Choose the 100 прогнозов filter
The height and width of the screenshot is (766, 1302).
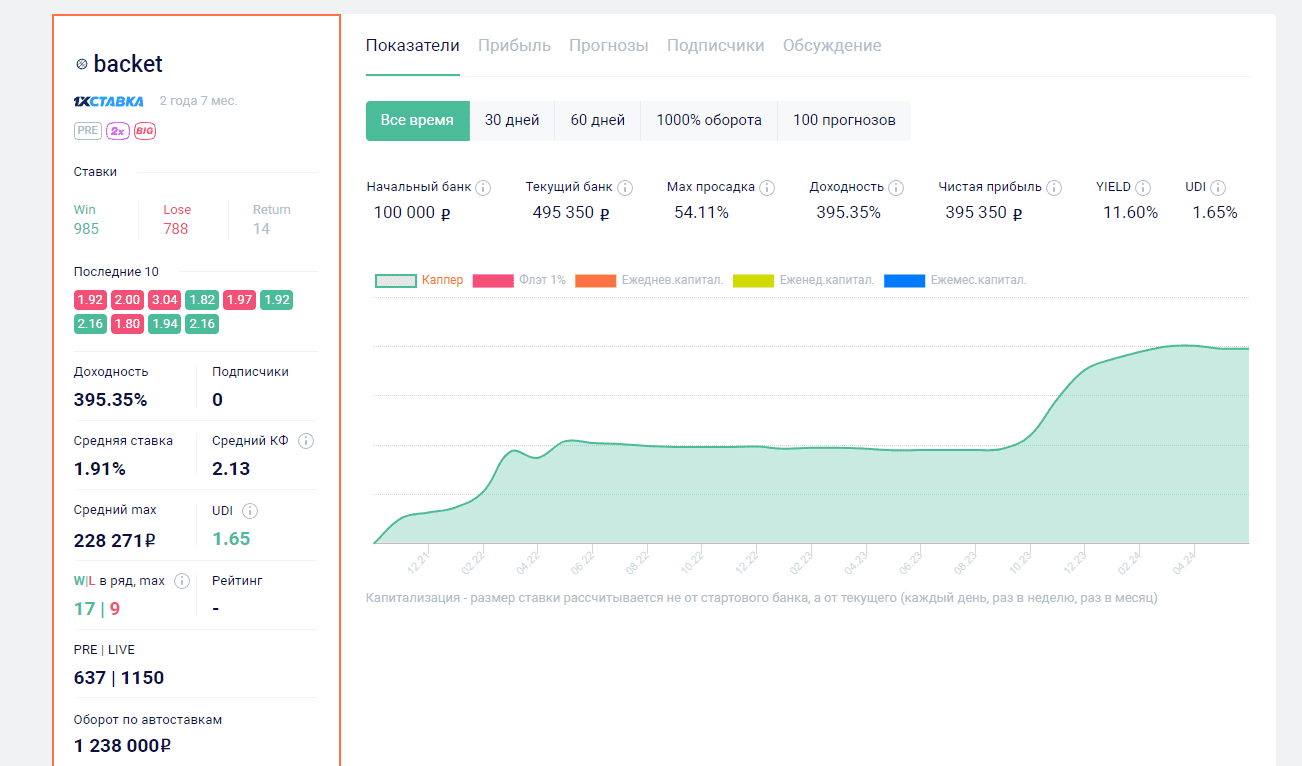844,120
